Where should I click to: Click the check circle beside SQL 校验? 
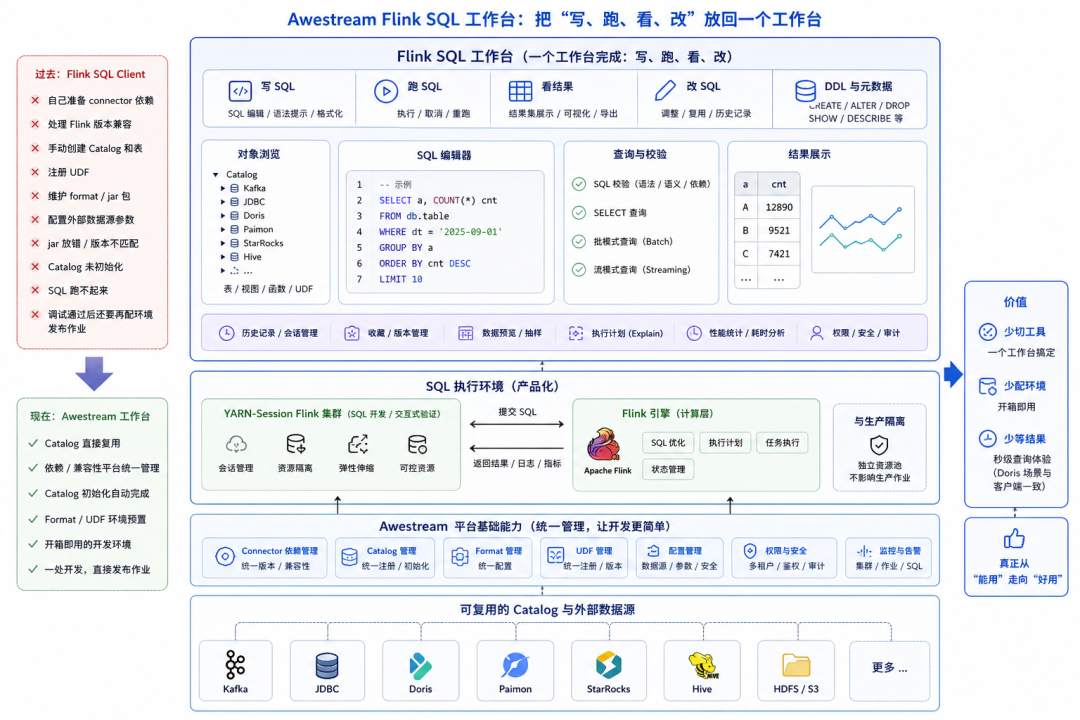(579, 184)
